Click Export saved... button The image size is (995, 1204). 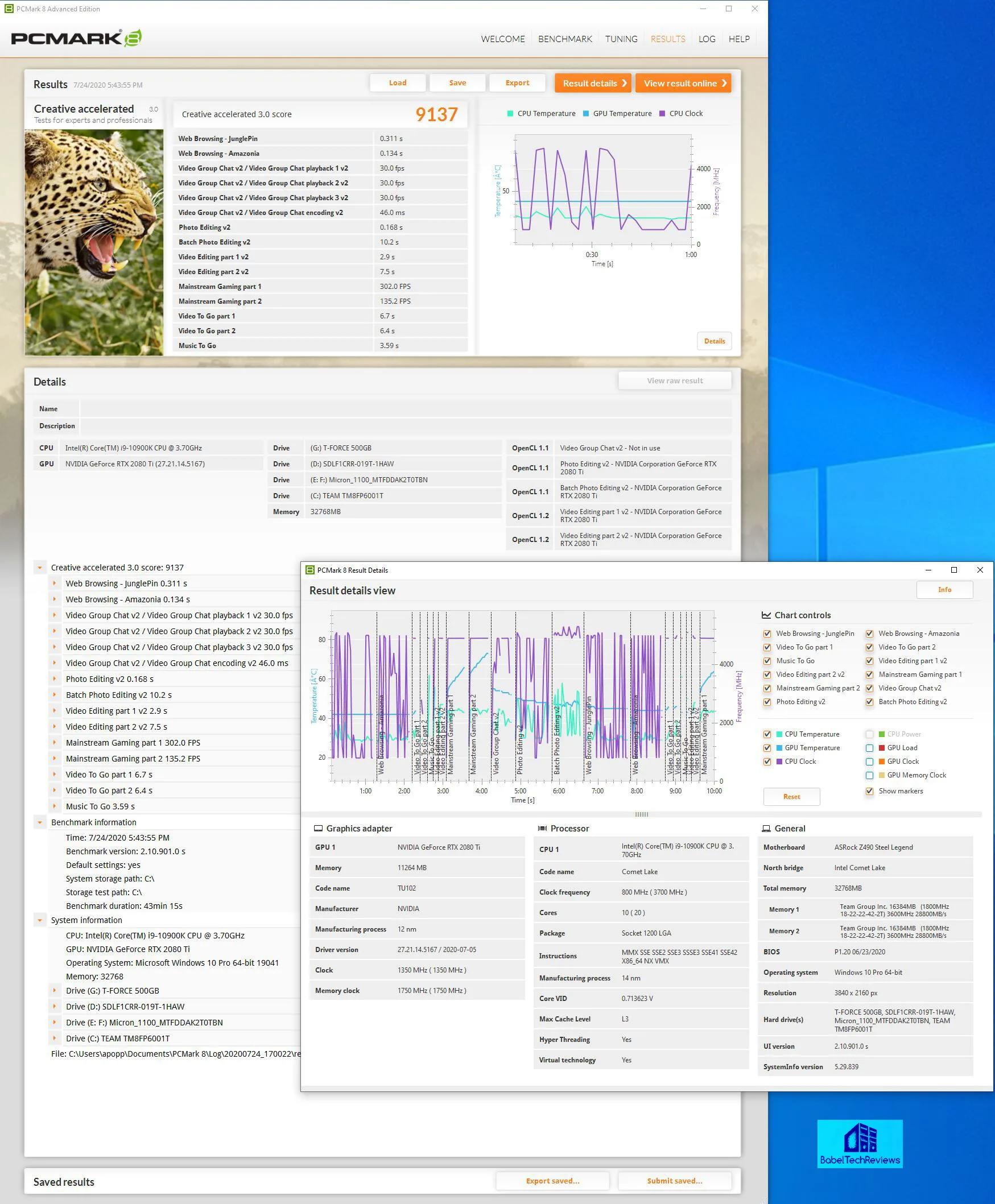tap(552, 1181)
